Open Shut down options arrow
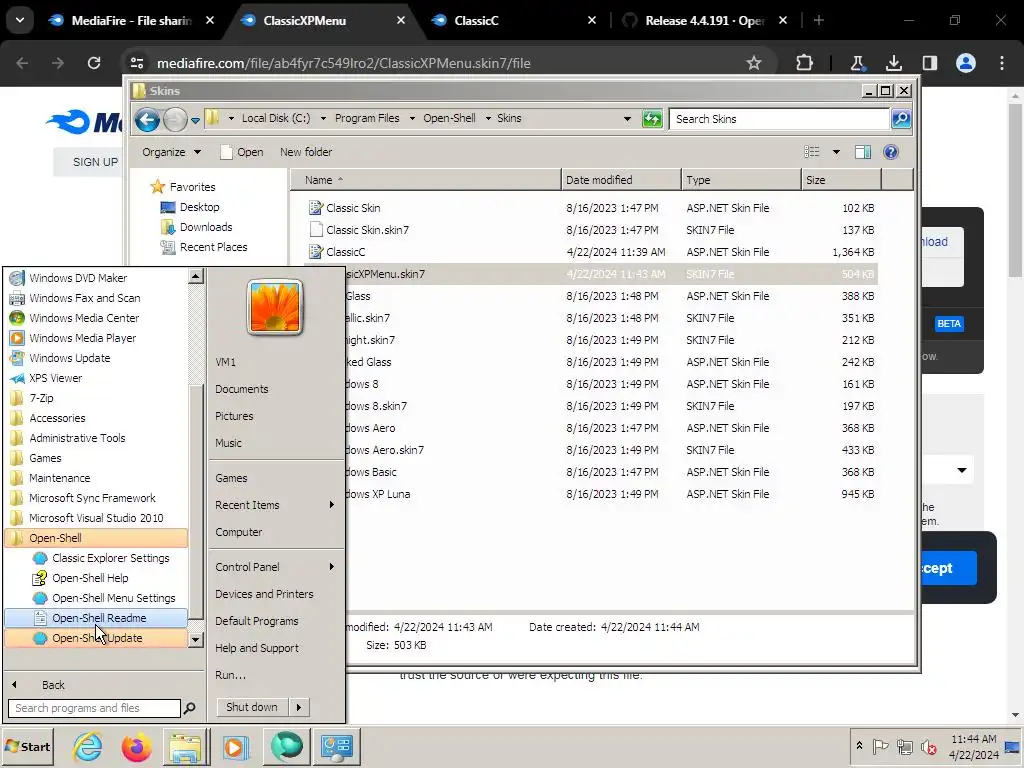Viewport: 1024px width, 768px height. pyautogui.click(x=299, y=707)
